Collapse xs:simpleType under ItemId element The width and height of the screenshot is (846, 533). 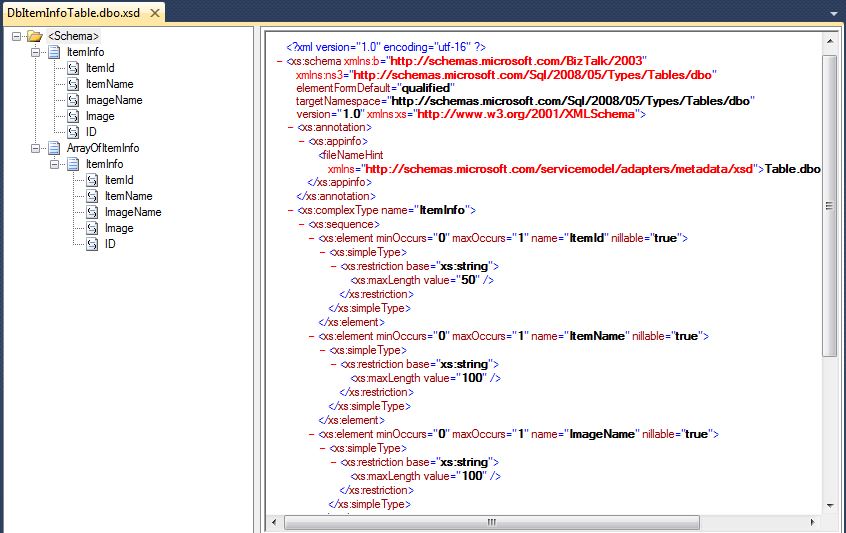pyautogui.click(x=323, y=252)
